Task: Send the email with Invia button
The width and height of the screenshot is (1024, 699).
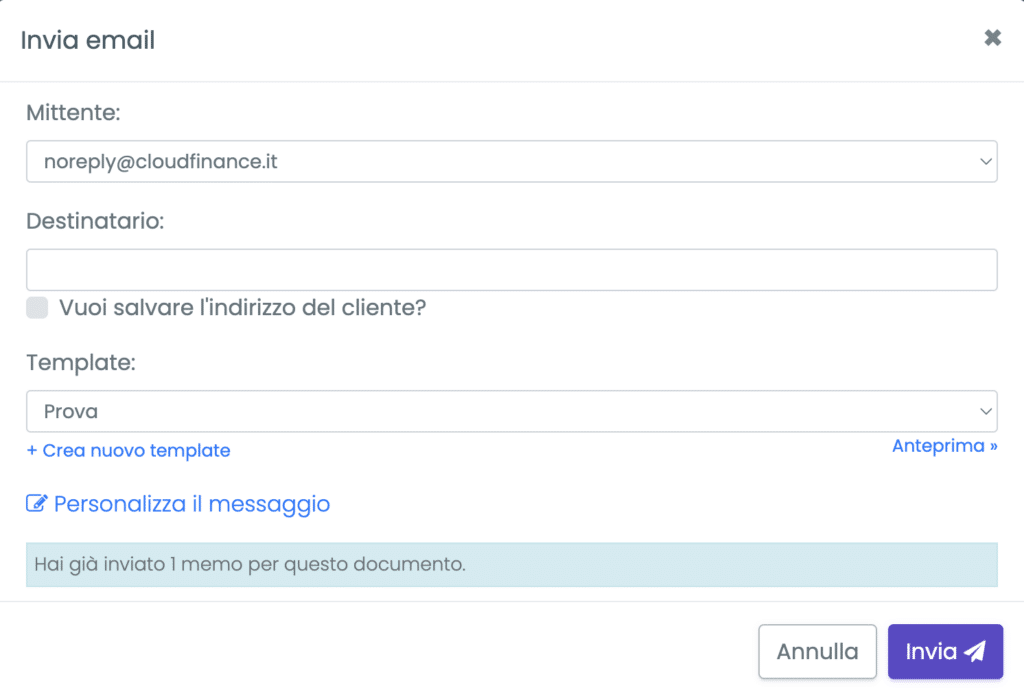Action: click(x=945, y=651)
